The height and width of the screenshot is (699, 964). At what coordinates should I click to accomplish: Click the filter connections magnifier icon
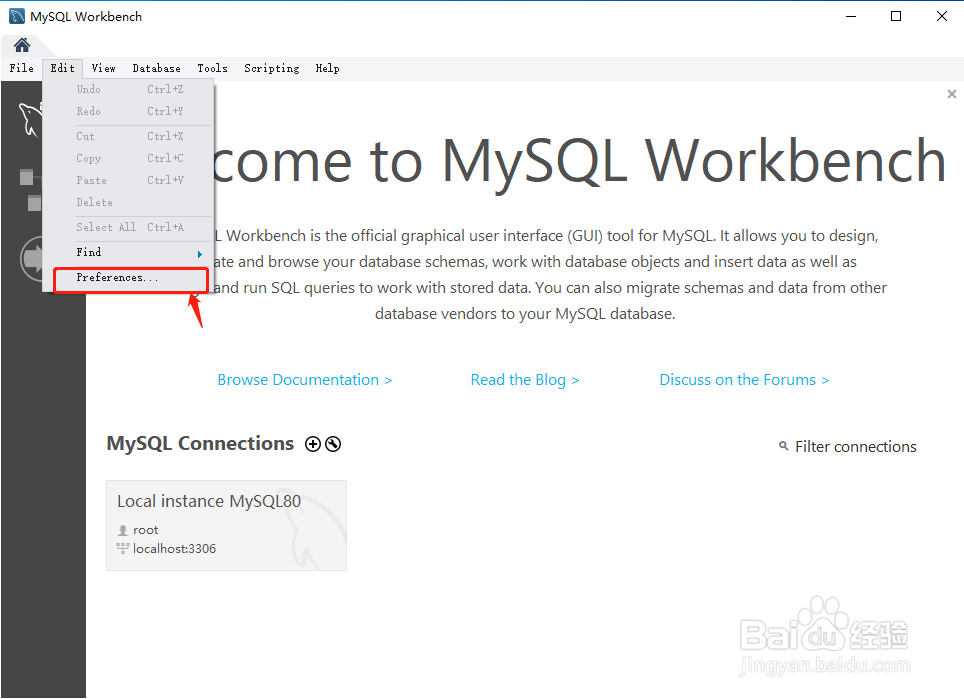tap(783, 446)
